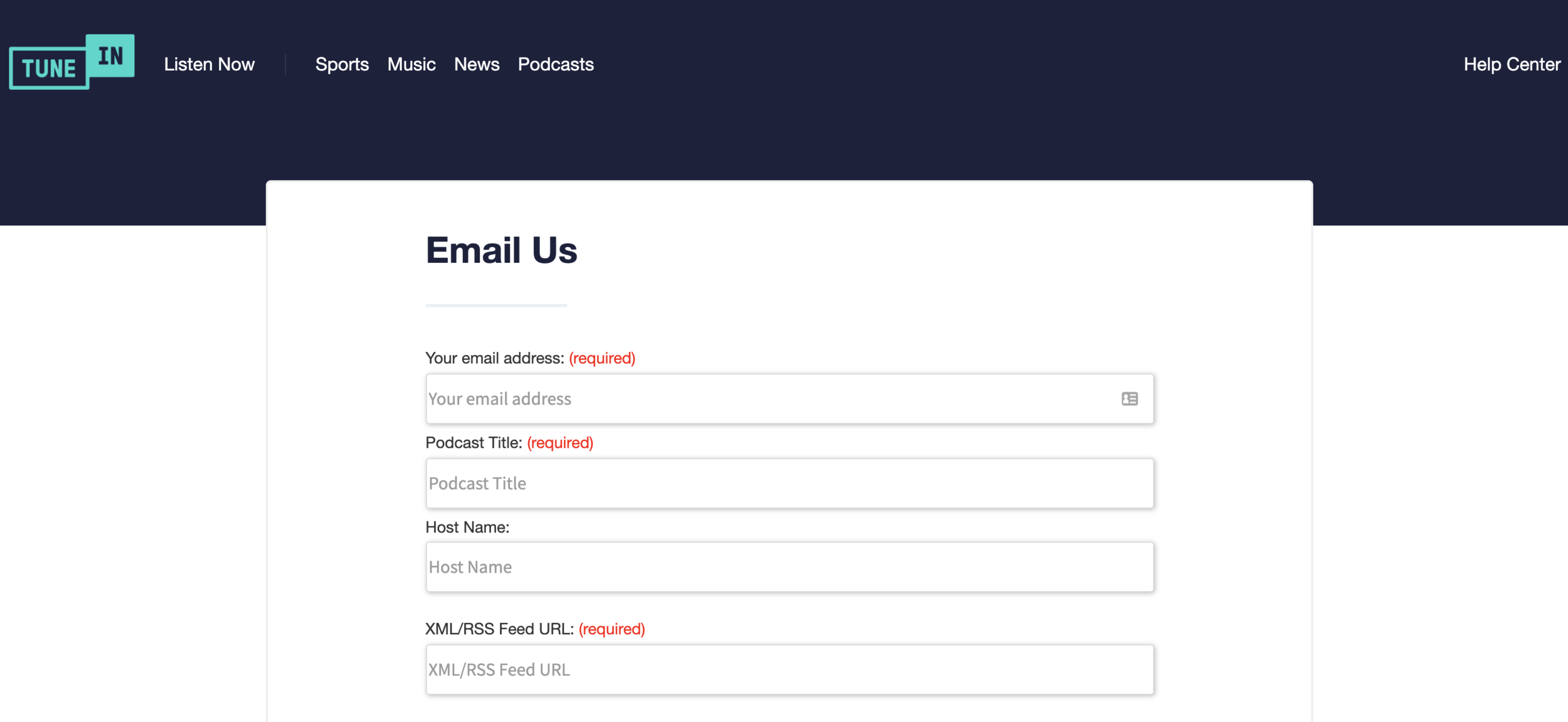Open the Help Center
Screen dimensions: 1568x722
[x=1512, y=65]
